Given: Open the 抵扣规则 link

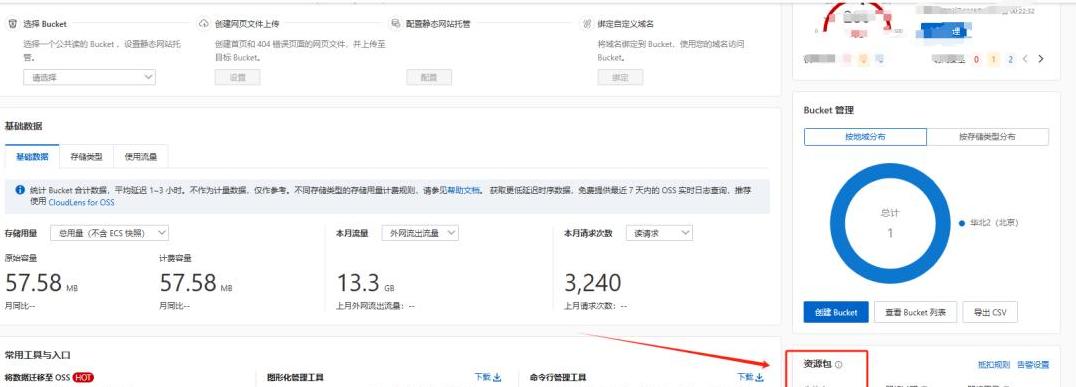Looking at the screenshot, I should click(994, 365).
